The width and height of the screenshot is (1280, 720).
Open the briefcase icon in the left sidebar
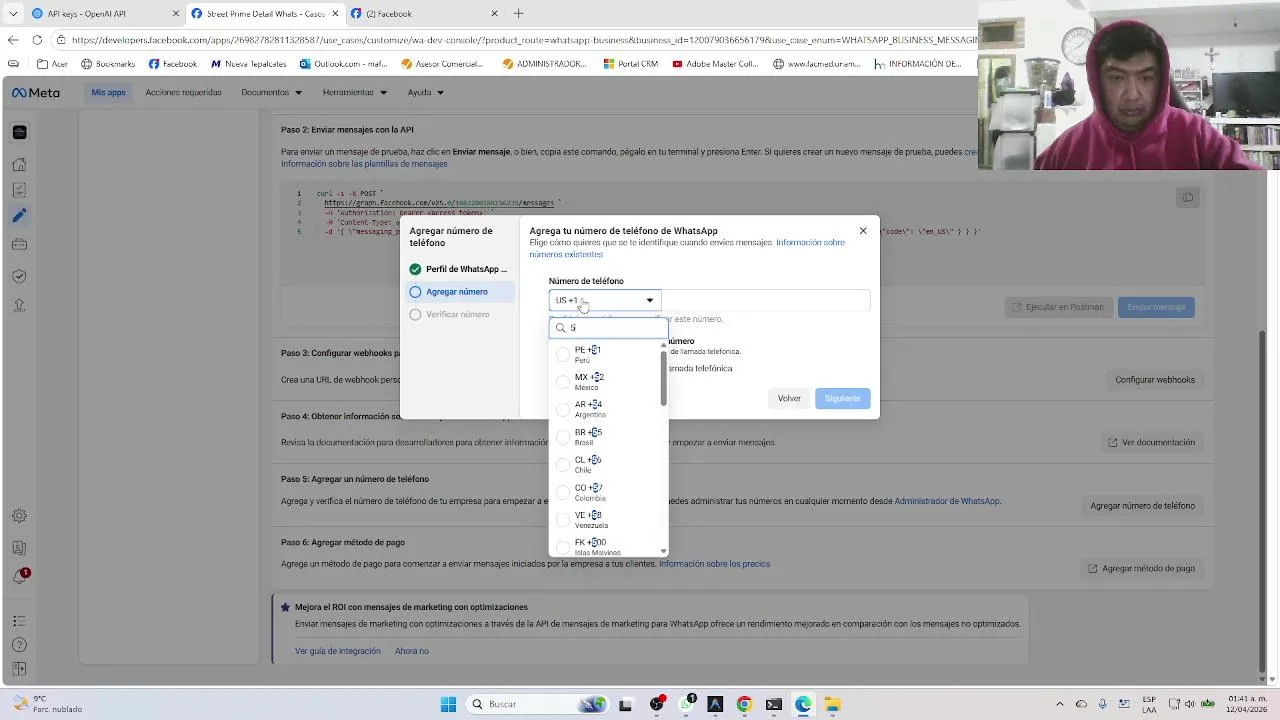(19, 244)
